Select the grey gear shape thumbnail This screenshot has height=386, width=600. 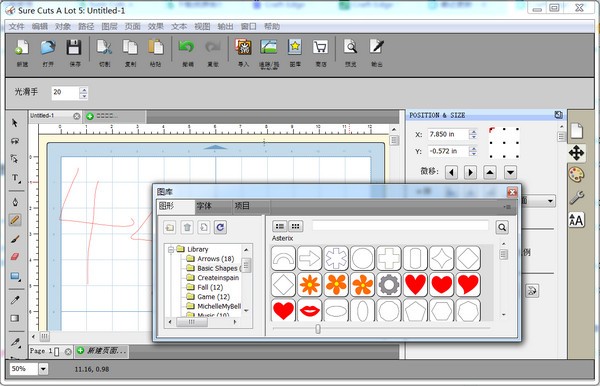click(389, 284)
